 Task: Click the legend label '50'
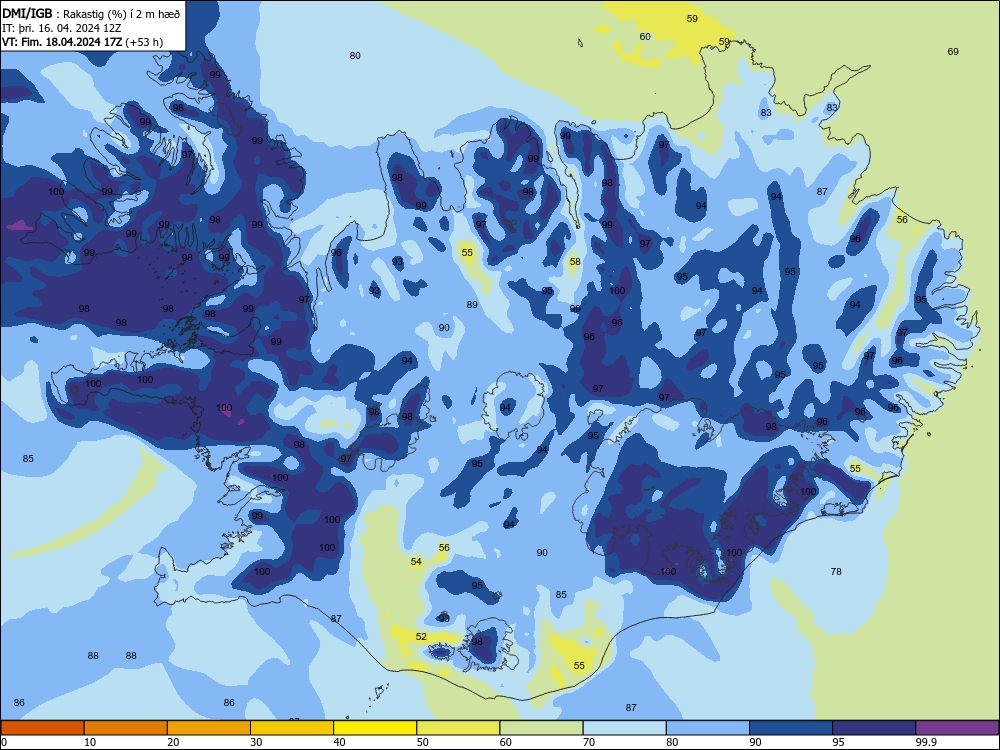[422, 742]
